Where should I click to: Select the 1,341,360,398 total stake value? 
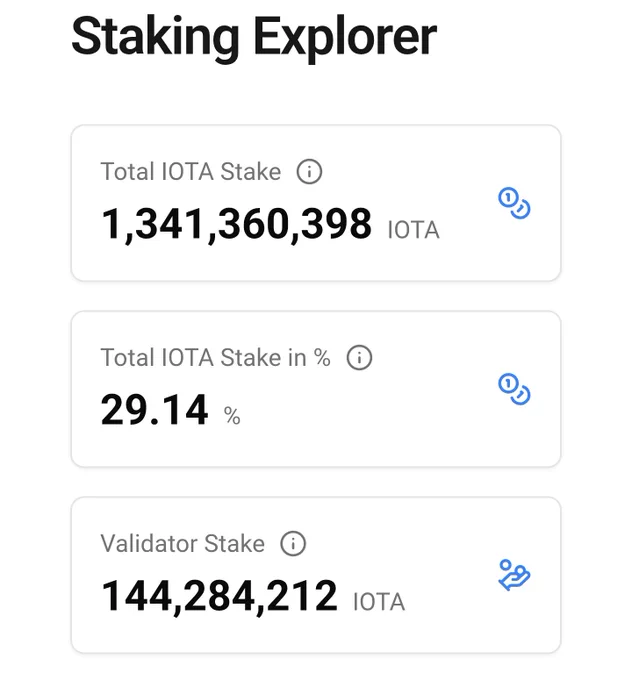(236, 225)
